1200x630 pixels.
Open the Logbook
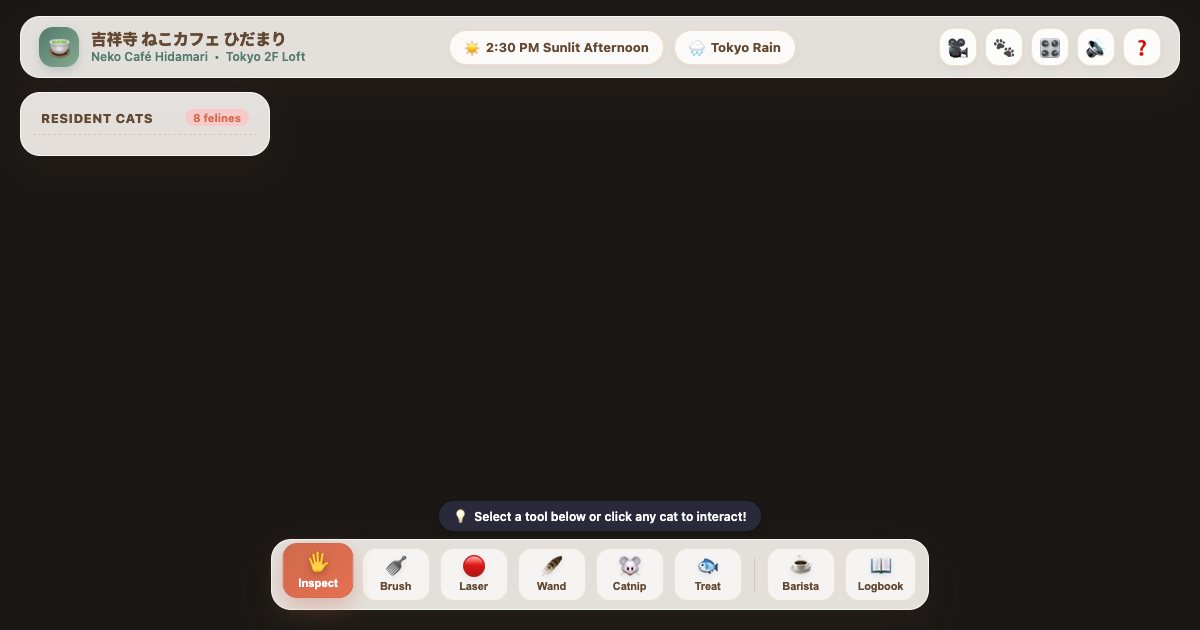click(881, 575)
